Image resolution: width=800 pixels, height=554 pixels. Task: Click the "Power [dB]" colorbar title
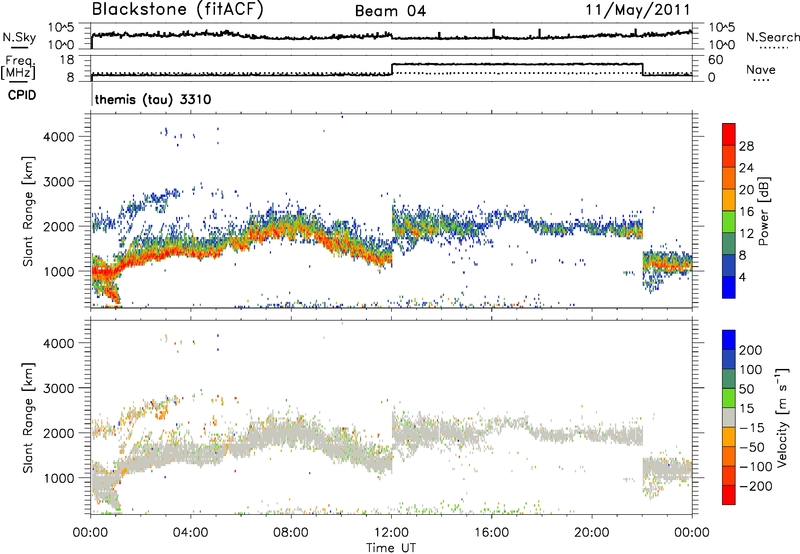click(764, 211)
